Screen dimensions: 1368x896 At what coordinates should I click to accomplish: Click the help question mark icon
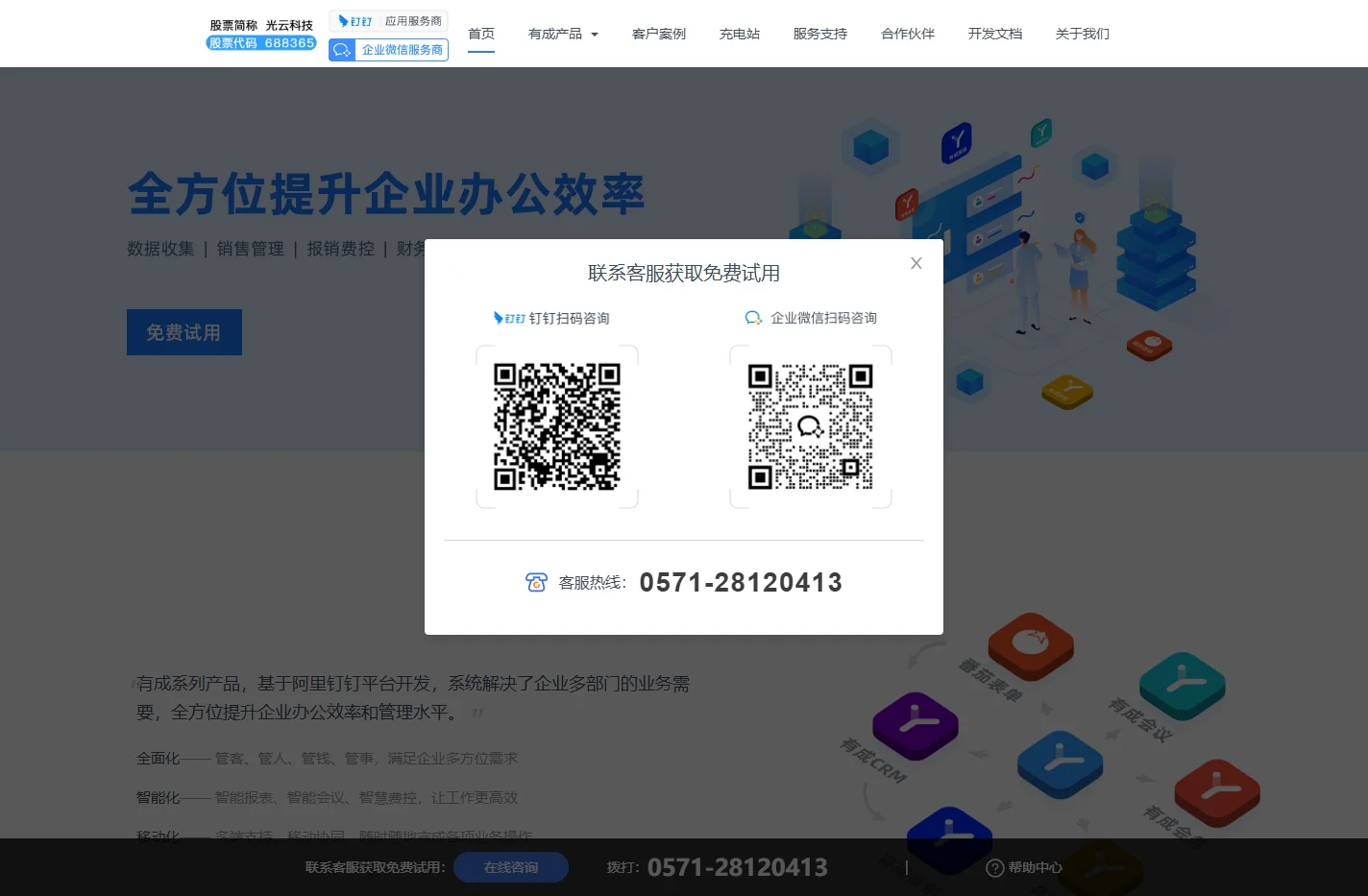point(995,867)
